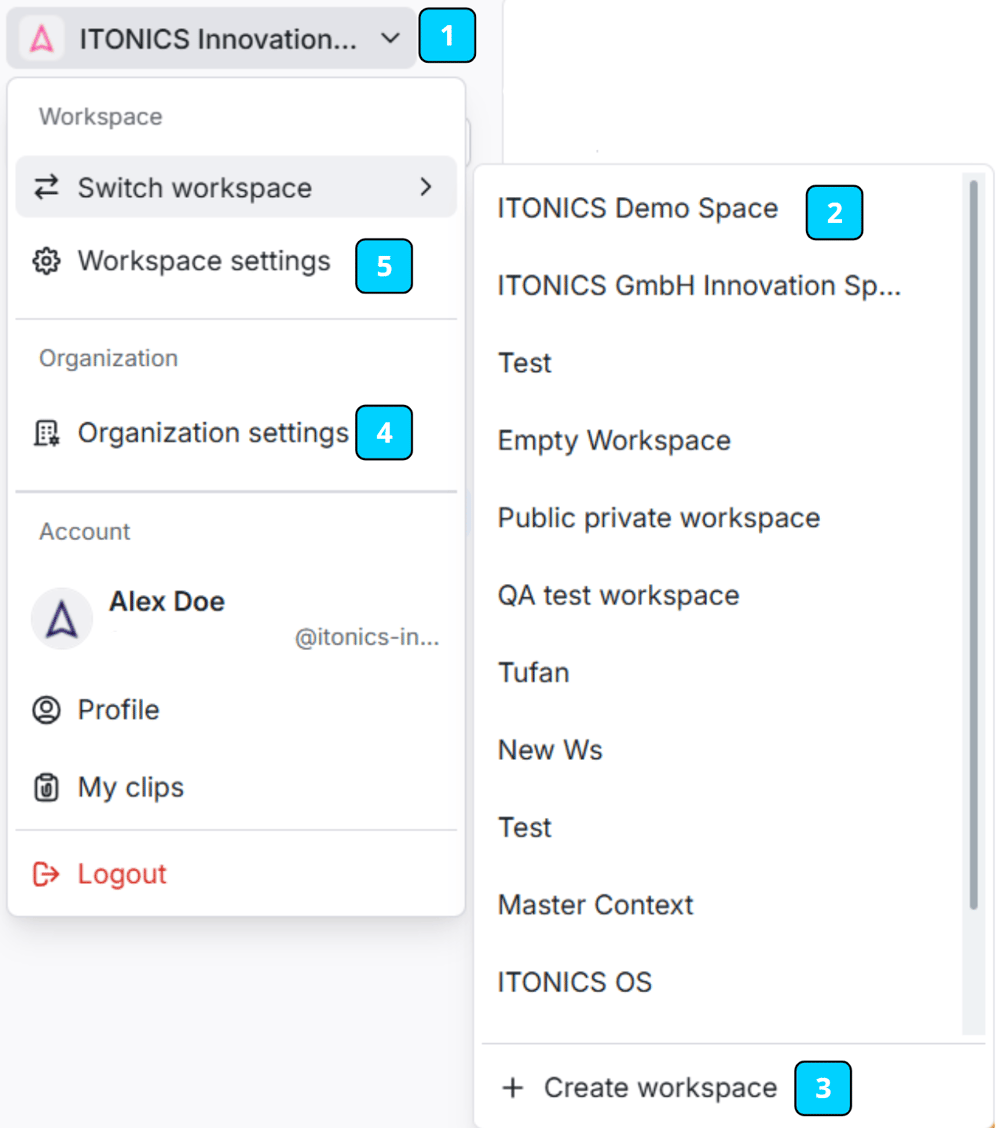Click Alex Doe's avatar image
This screenshot has width=996, height=1128.
coord(62,619)
